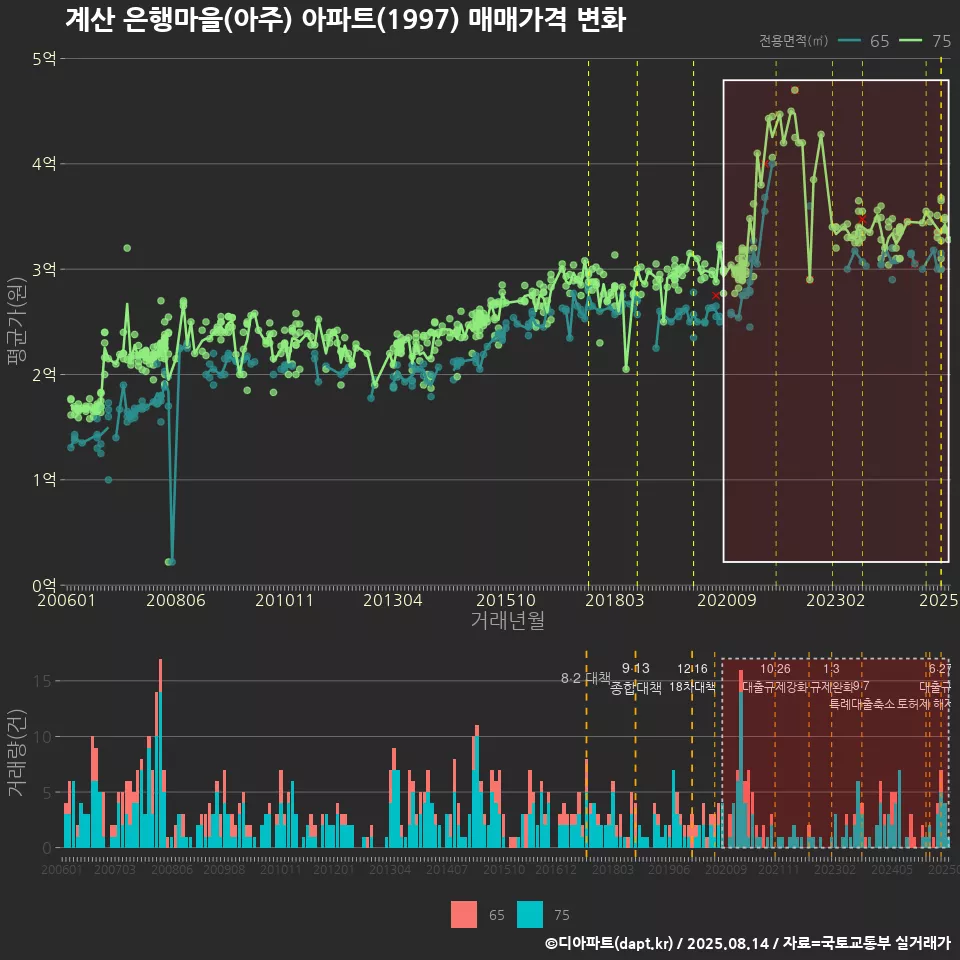Click '200601' on the price chart axis
The image size is (960, 960).
tap(66, 600)
